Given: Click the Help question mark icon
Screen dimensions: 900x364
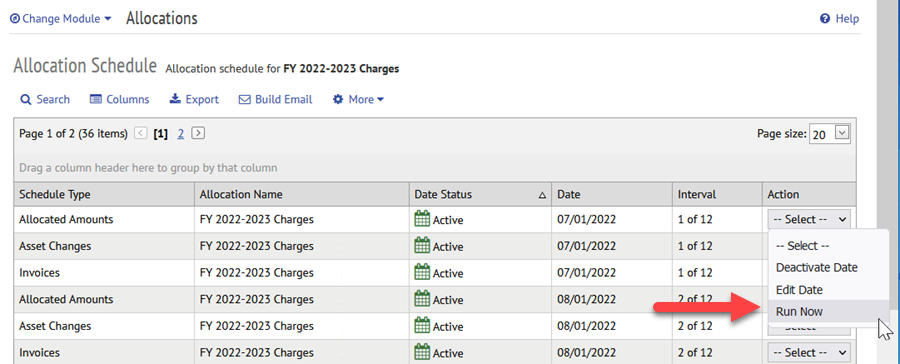Looking at the screenshot, I should [x=825, y=18].
